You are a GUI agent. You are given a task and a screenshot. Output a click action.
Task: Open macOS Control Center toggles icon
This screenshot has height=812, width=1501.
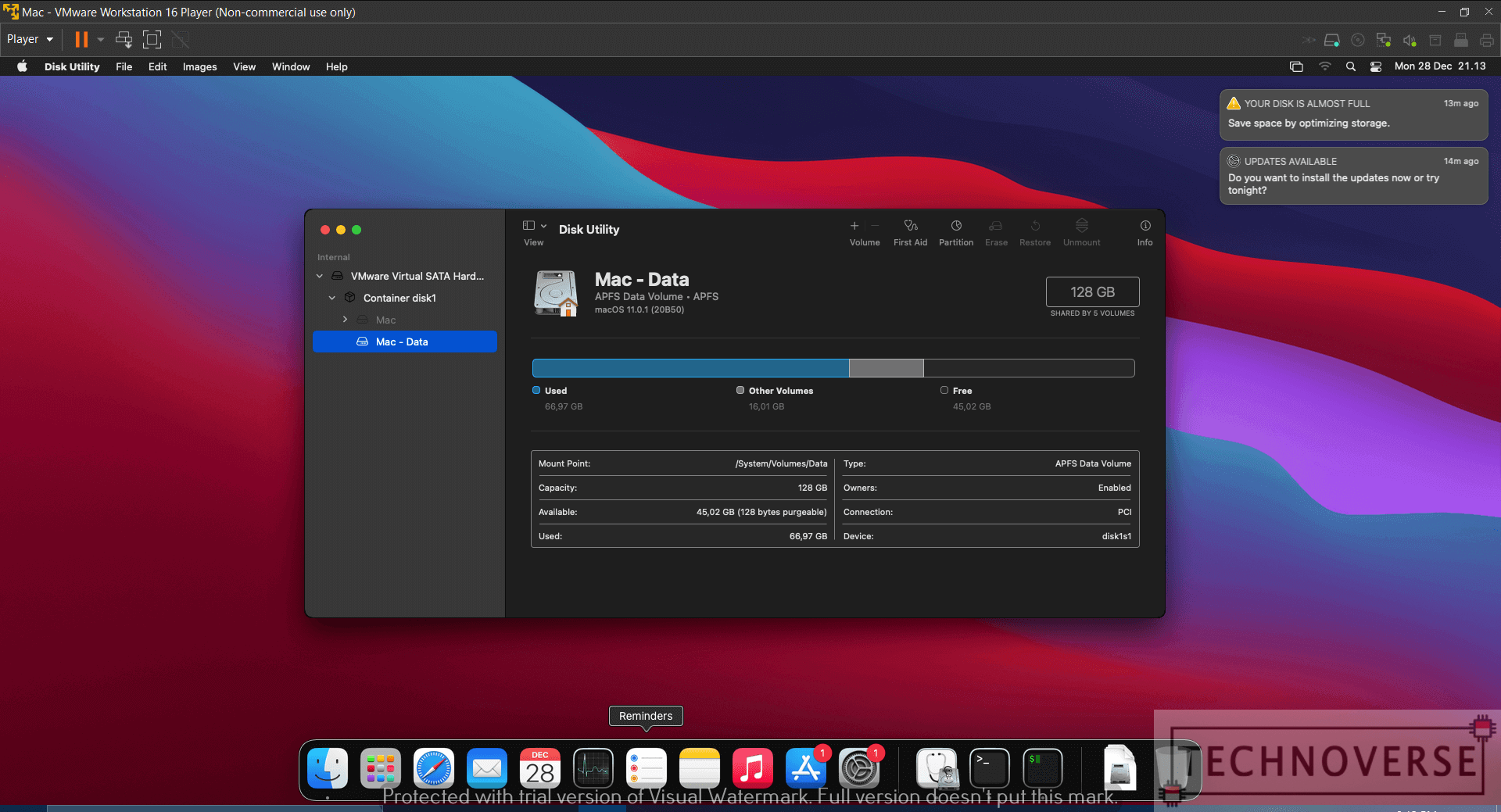1376,66
